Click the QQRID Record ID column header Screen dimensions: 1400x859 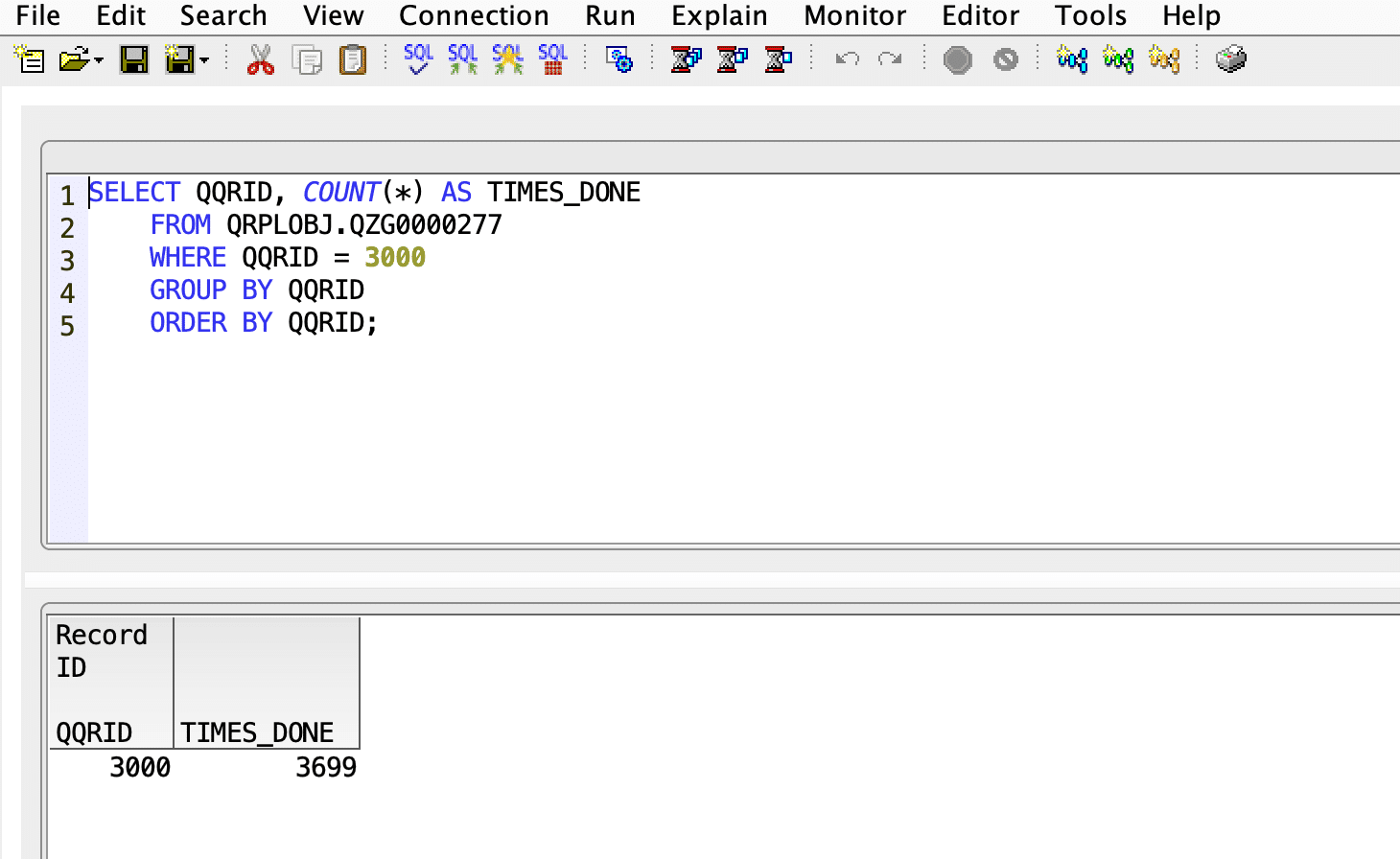(x=110, y=683)
